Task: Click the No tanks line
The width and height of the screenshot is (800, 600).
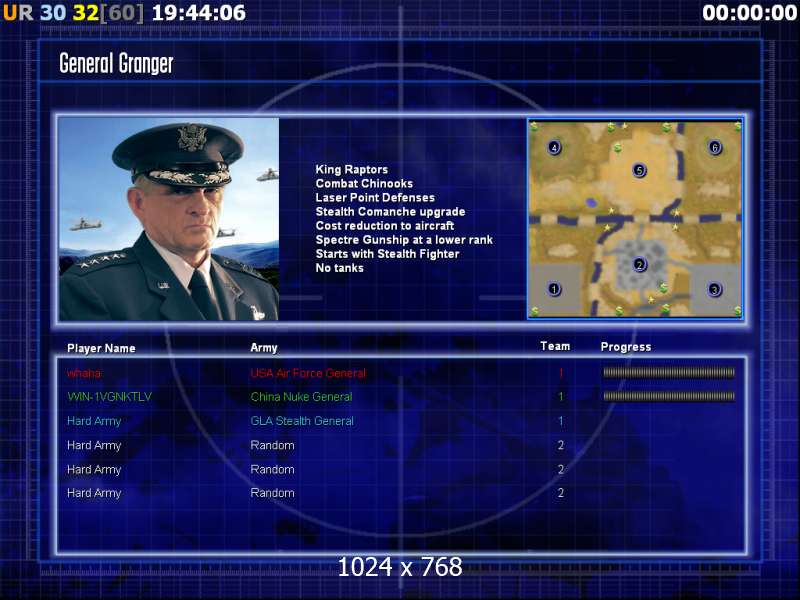Action: (x=339, y=268)
